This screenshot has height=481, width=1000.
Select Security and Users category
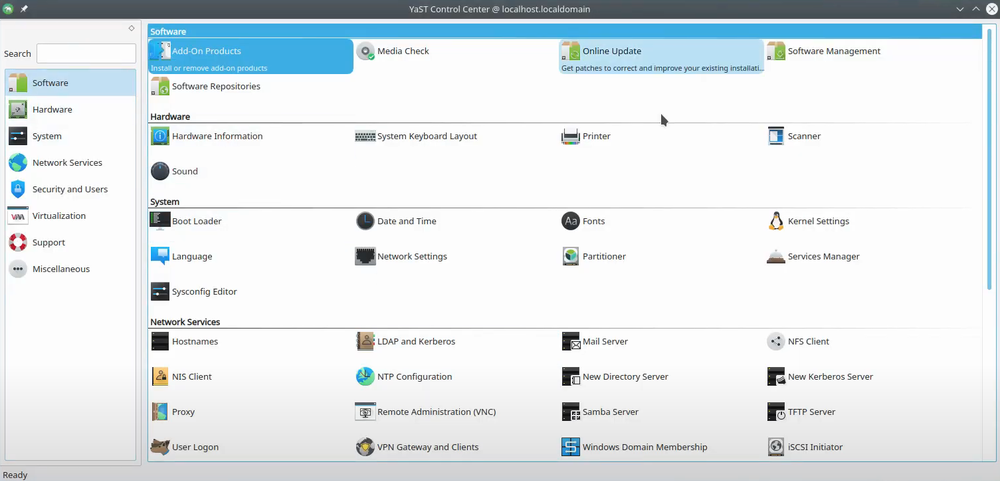(71, 189)
